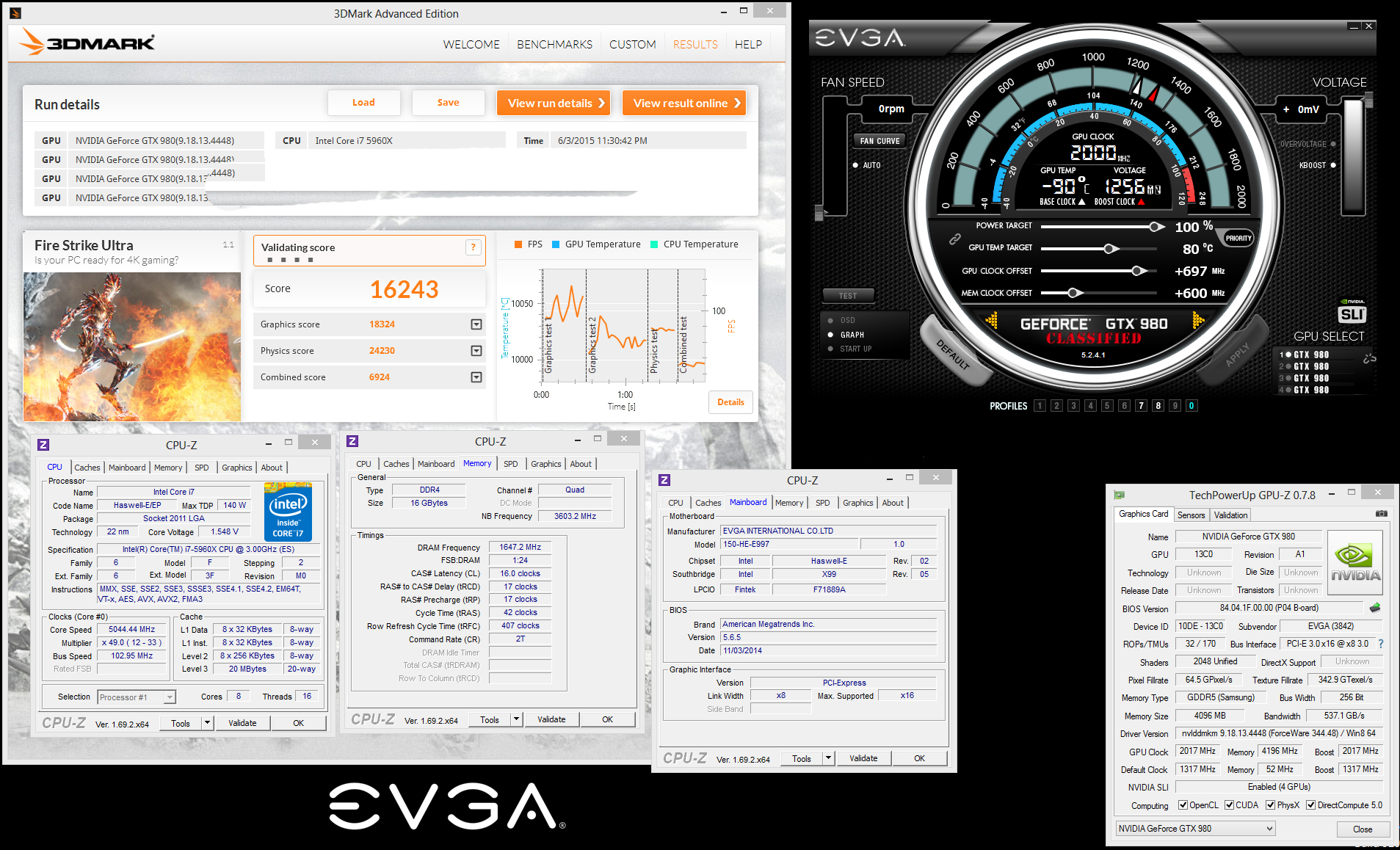Expand the Physics score details
1400x850 pixels.
coord(476,351)
